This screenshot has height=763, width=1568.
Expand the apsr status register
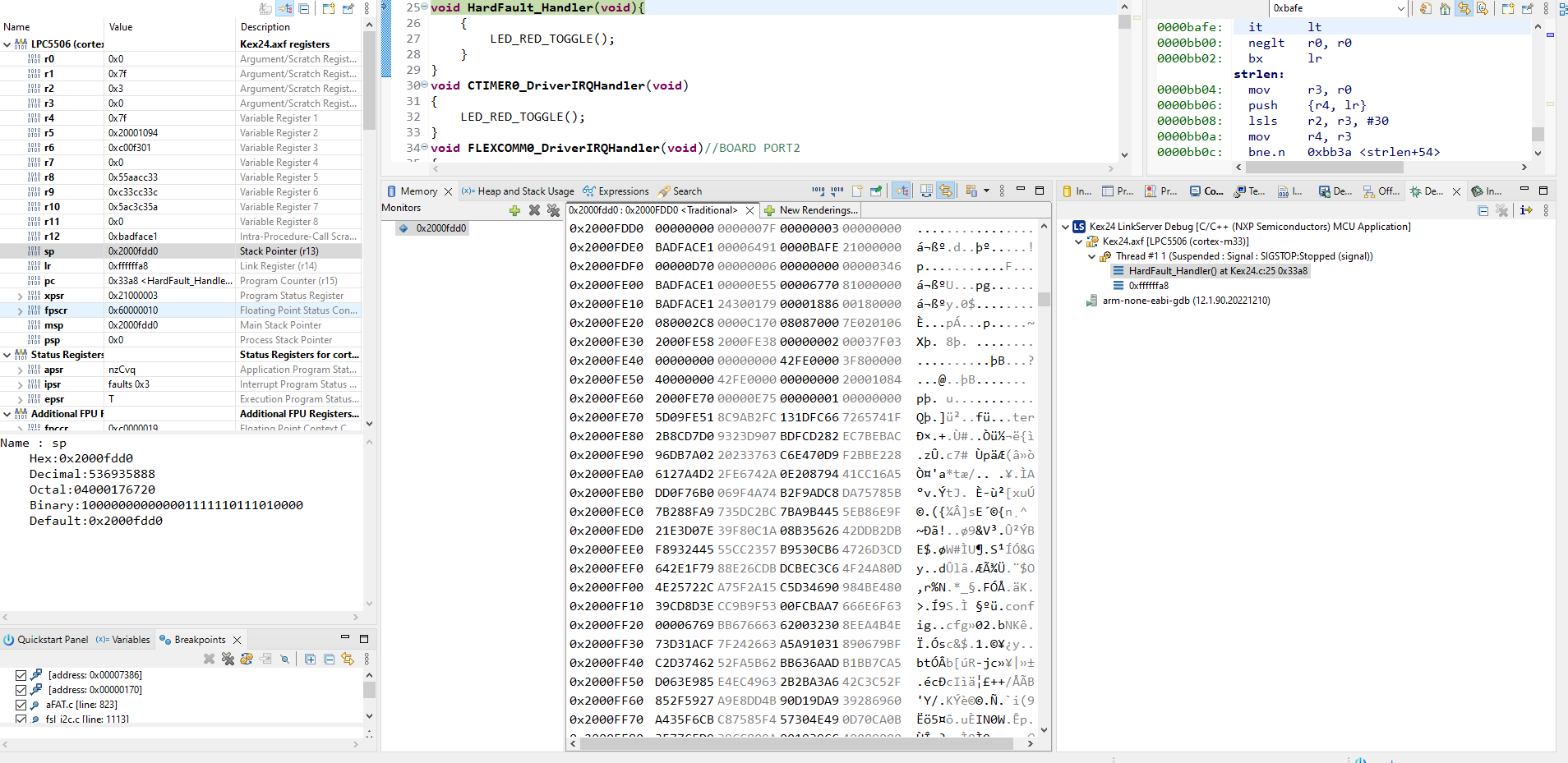pos(20,370)
